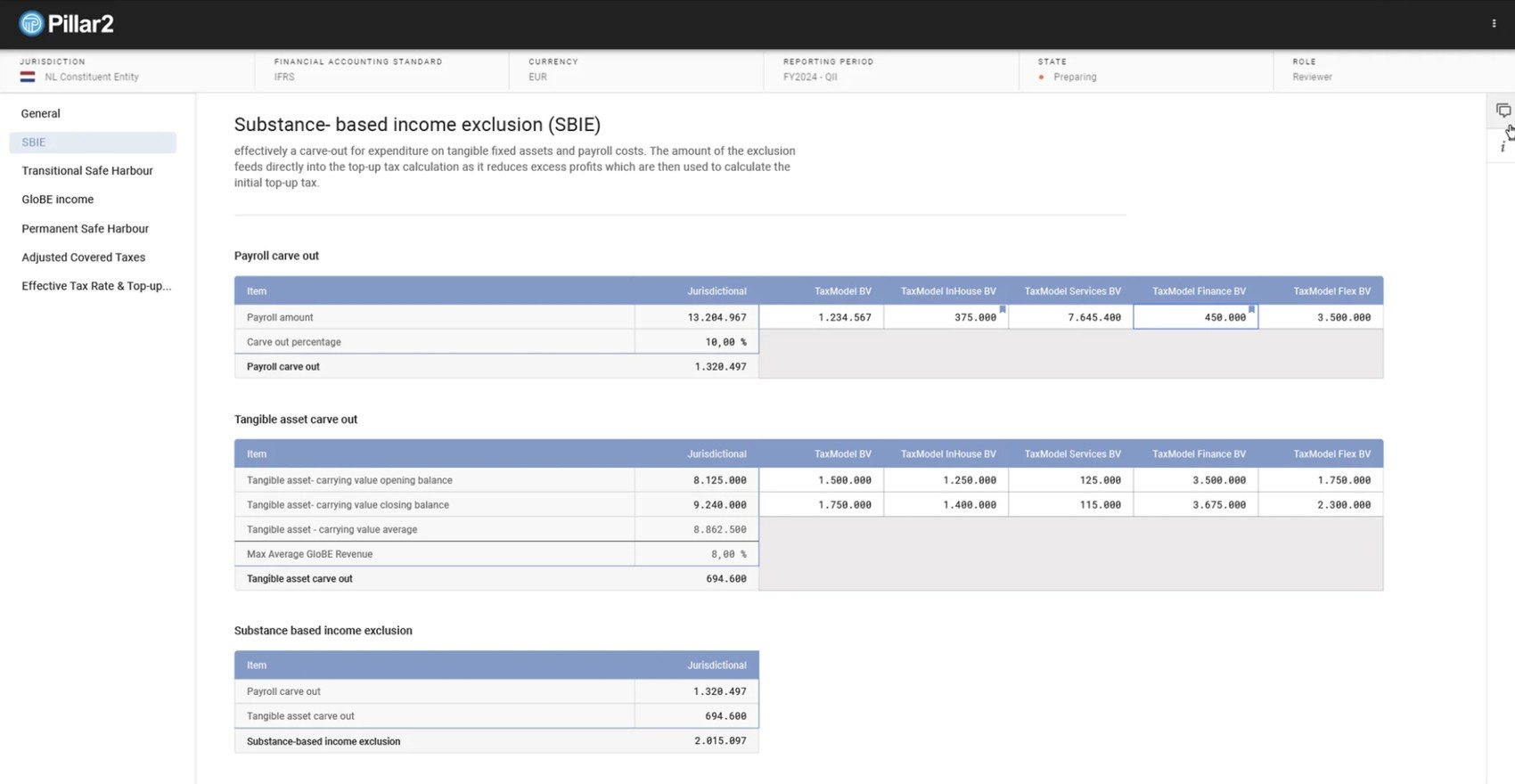Select TaxModel Services BV opening balance 125.000

(x=1071, y=480)
